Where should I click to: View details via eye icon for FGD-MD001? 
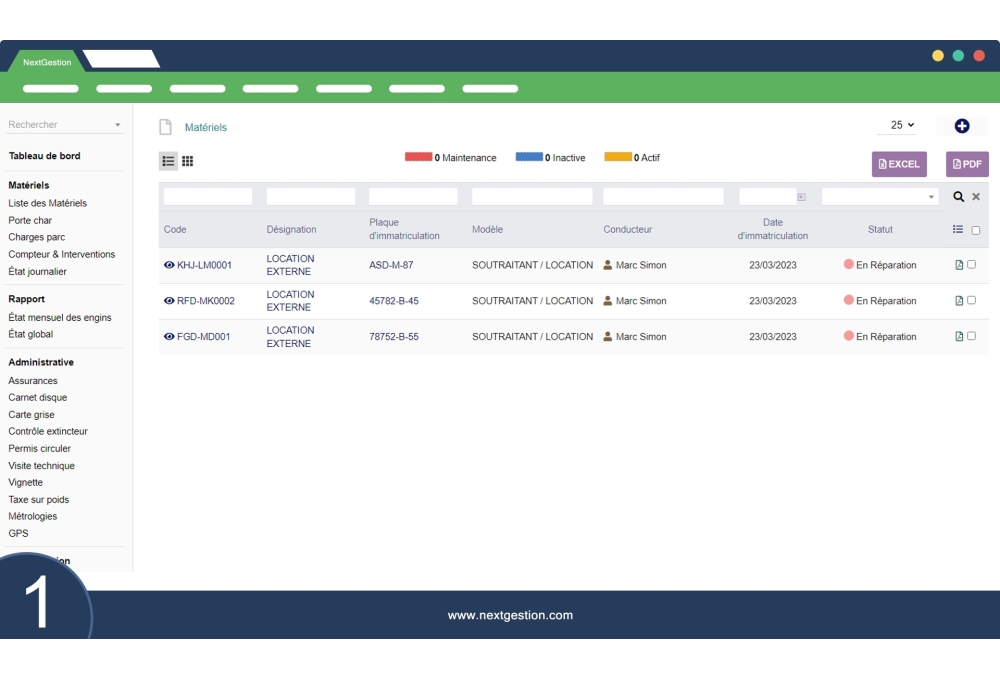tap(169, 337)
